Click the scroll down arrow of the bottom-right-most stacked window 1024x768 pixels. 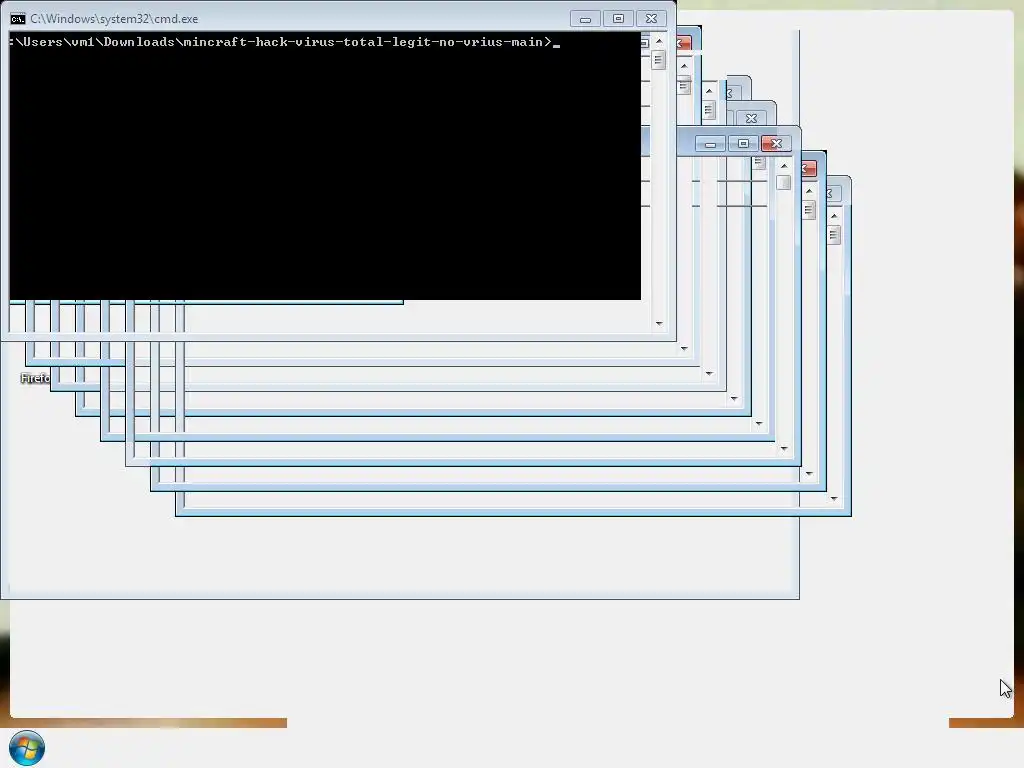tap(834, 499)
